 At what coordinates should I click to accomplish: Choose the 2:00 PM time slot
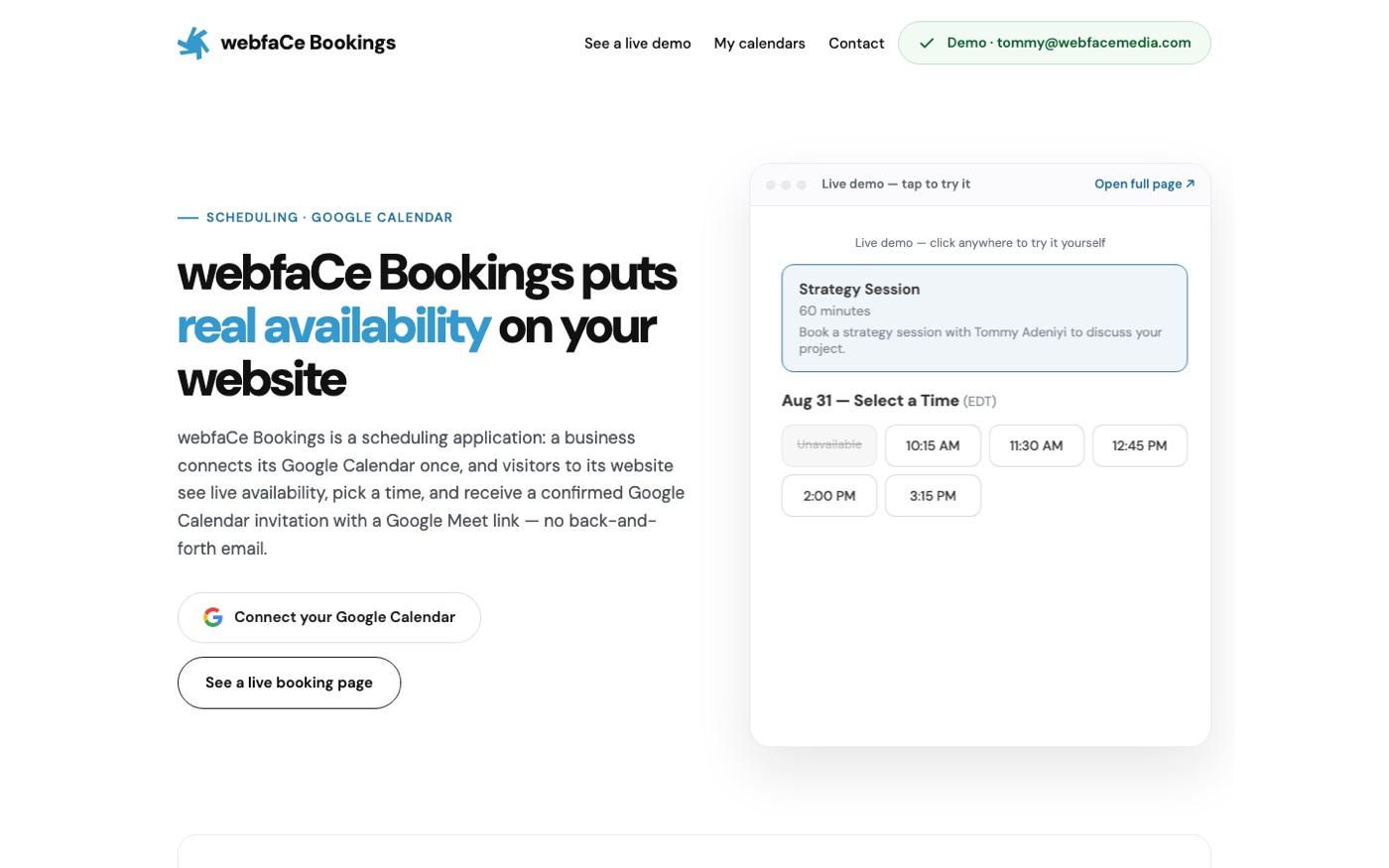[829, 496]
